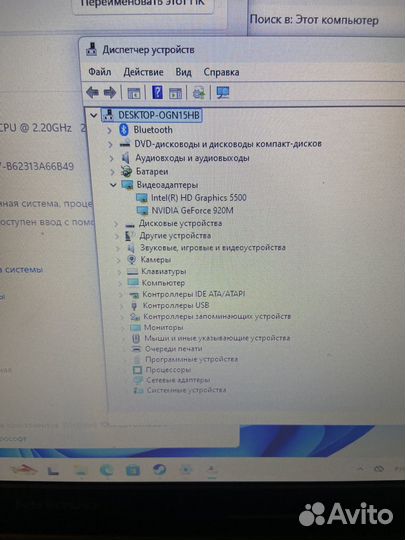Expand DVD-дисководы и дисководы компакт-дисков
405x540 pixels.
[x=110, y=144]
